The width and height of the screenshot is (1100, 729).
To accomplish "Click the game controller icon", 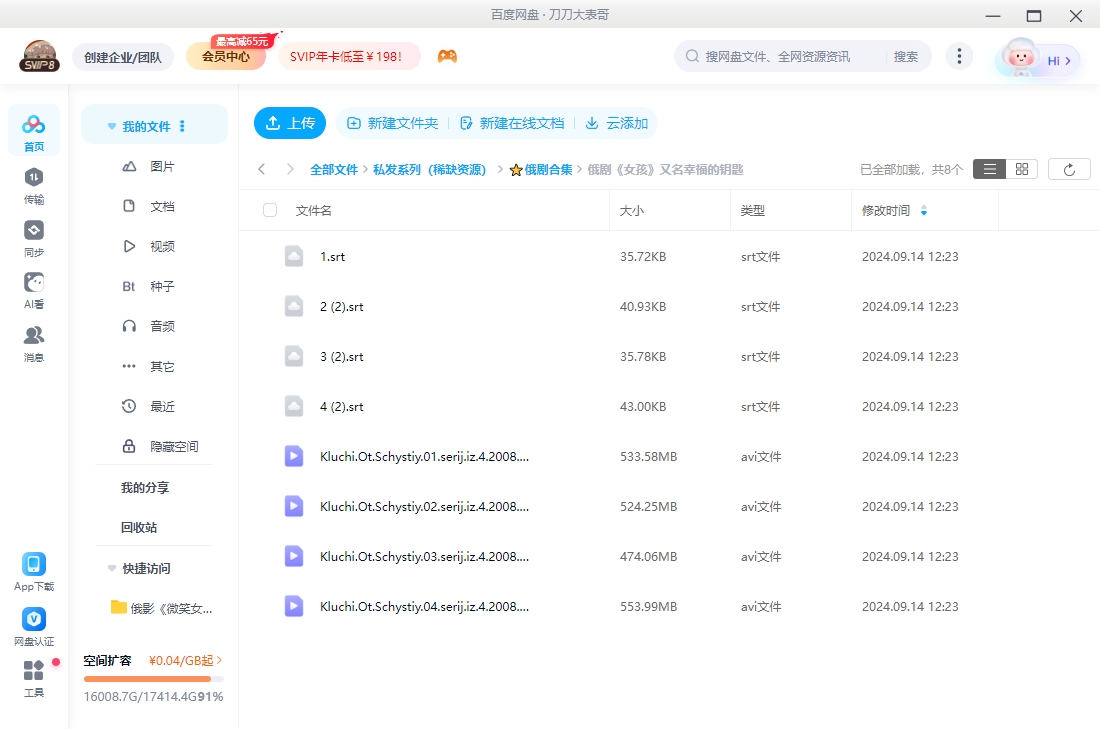I will point(448,56).
